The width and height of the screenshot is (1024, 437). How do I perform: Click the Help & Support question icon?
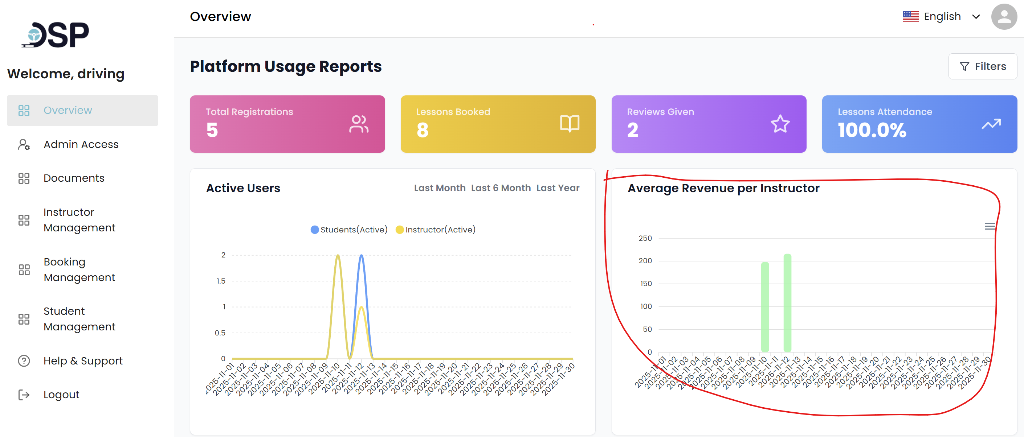point(24,361)
